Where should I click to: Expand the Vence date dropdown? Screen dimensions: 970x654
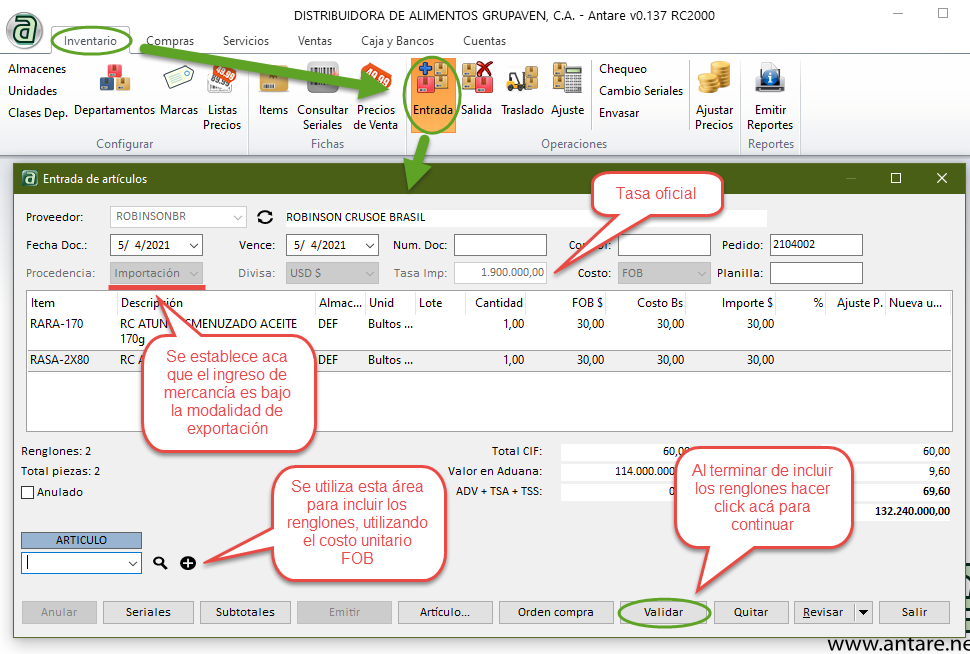369,245
